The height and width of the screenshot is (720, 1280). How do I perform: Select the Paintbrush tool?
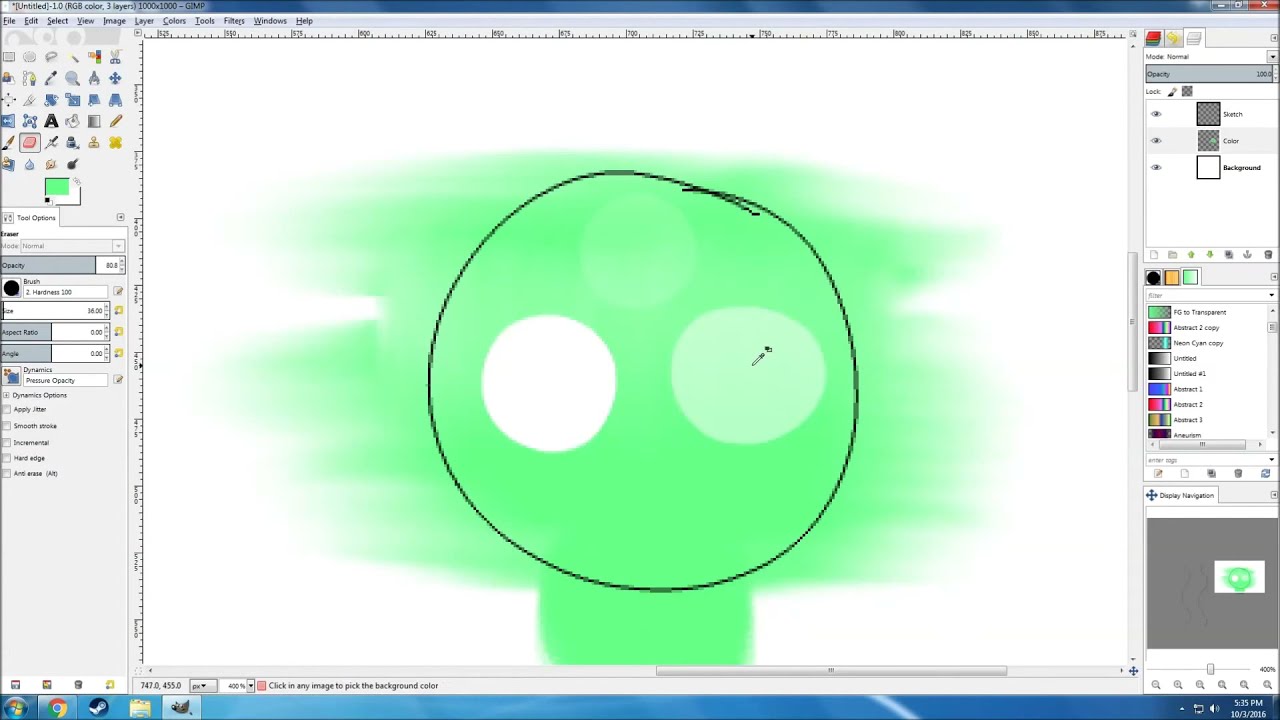pyautogui.click(x=9, y=143)
